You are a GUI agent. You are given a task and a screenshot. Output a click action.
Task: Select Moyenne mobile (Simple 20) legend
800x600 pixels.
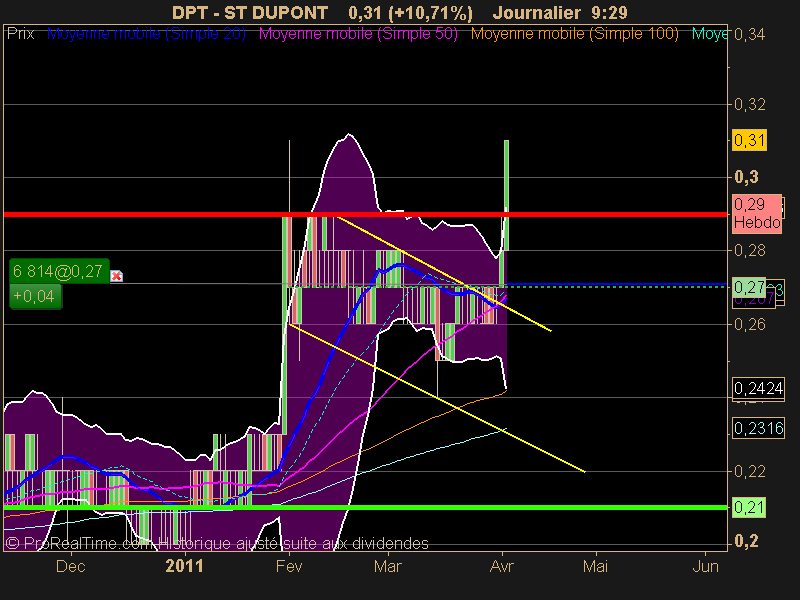[146, 34]
